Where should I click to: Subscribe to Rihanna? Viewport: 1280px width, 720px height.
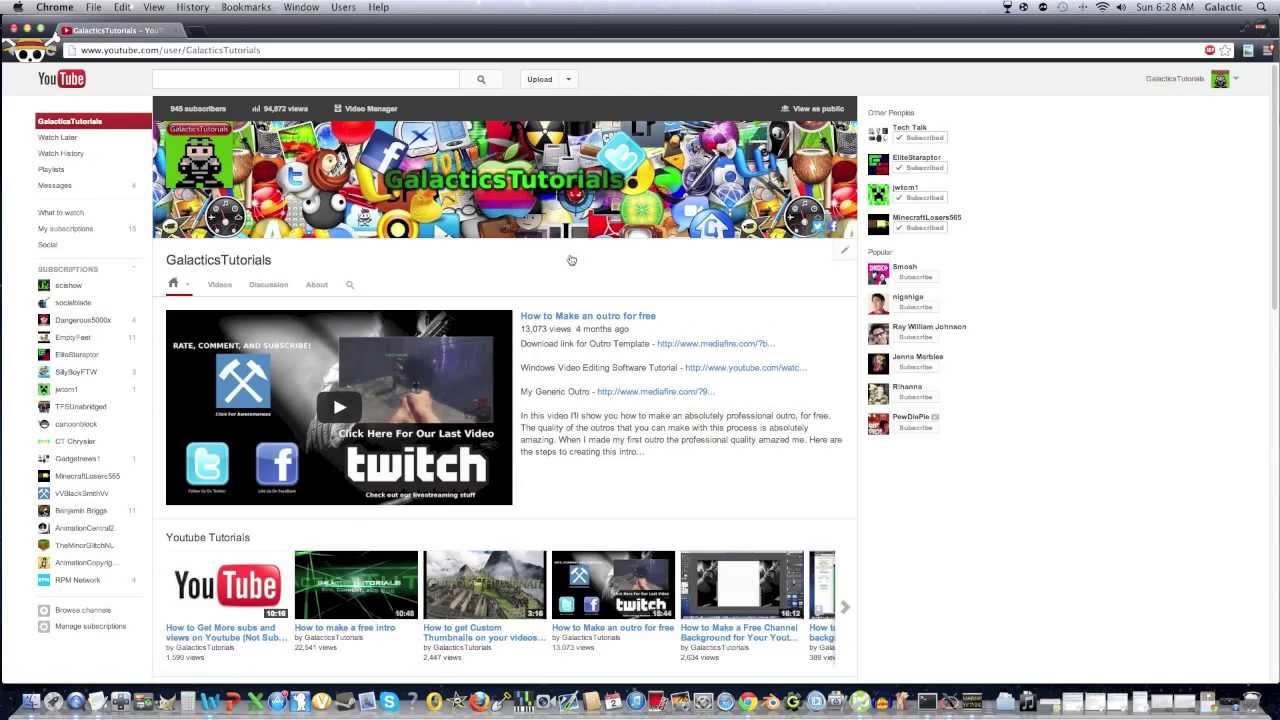pyautogui.click(x=915, y=397)
